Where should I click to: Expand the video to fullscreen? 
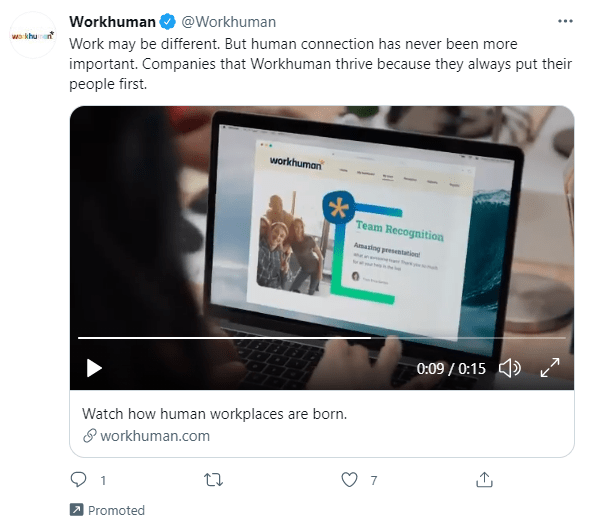coord(550,368)
